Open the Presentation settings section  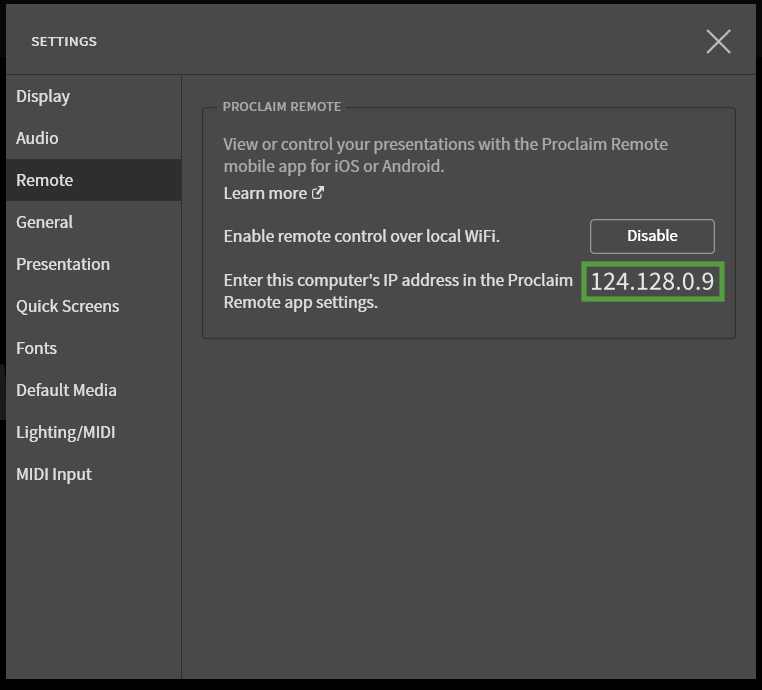point(63,264)
